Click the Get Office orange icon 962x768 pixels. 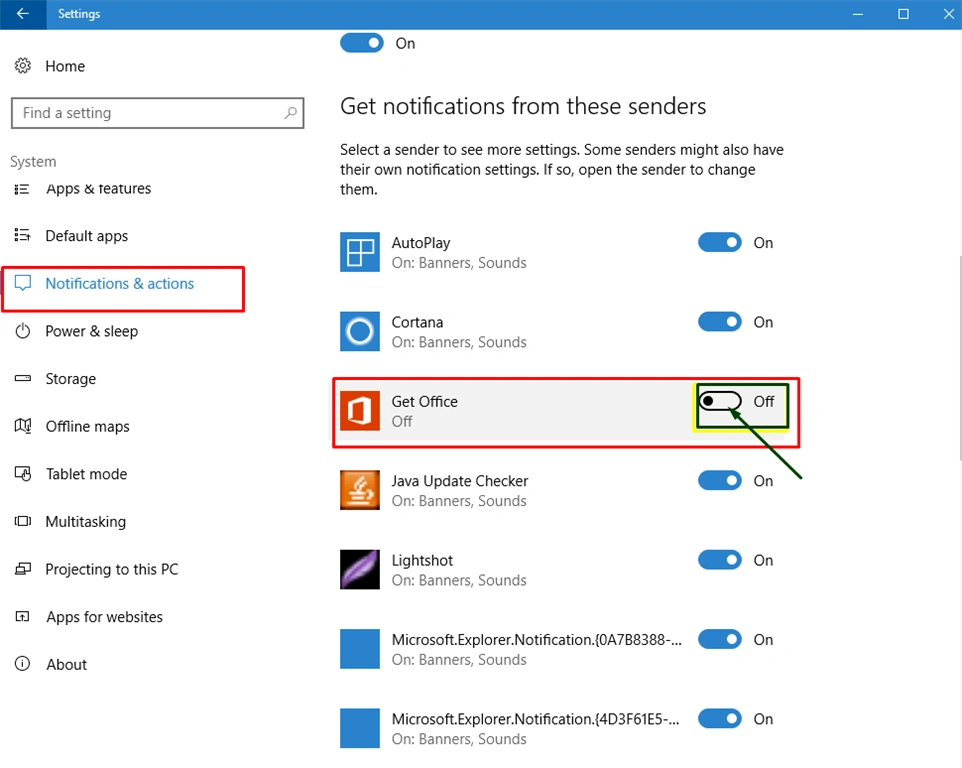tap(360, 410)
